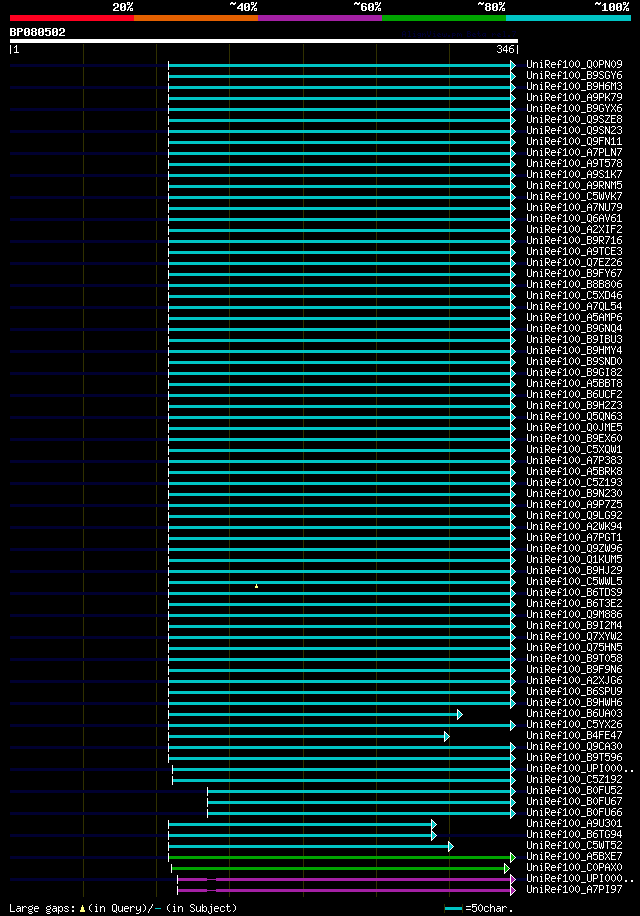Select the UniRef100_B9F9N6 label
640x916 pixels.
(x=574, y=669)
